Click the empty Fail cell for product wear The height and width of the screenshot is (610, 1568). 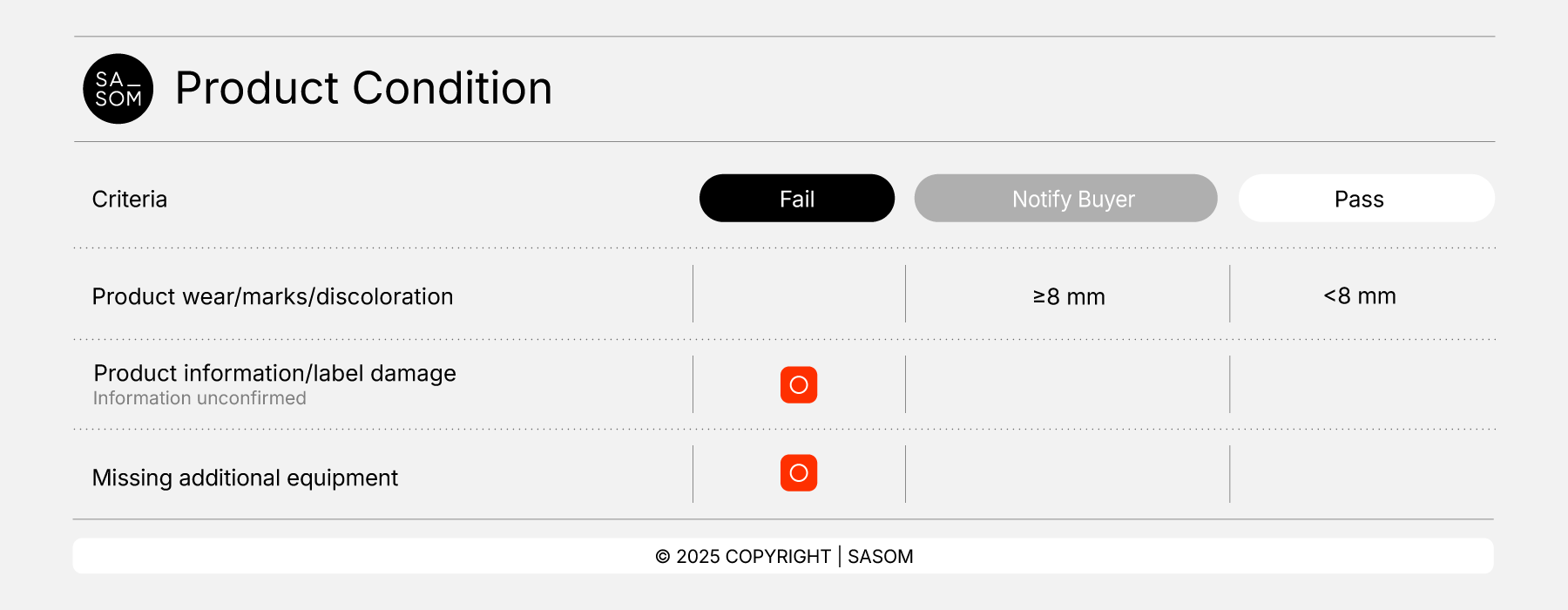tap(799, 295)
